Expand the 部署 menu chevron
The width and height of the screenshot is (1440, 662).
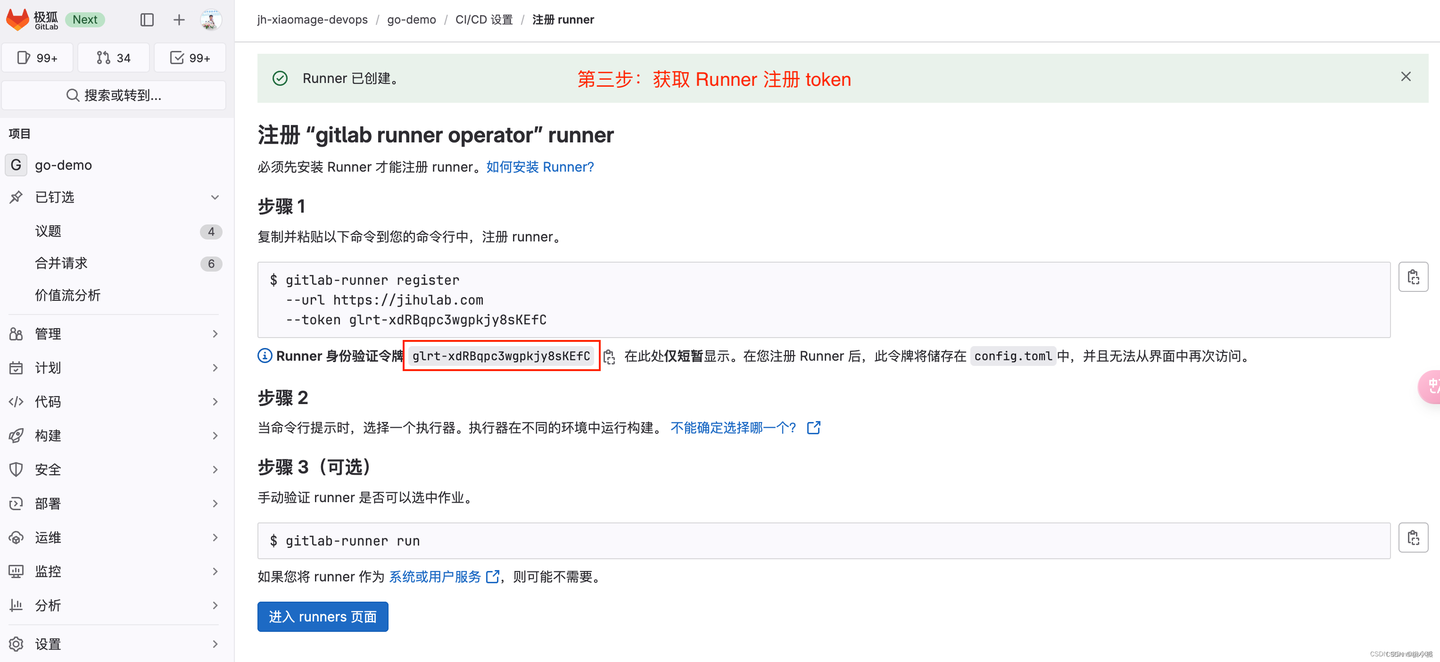coord(215,504)
